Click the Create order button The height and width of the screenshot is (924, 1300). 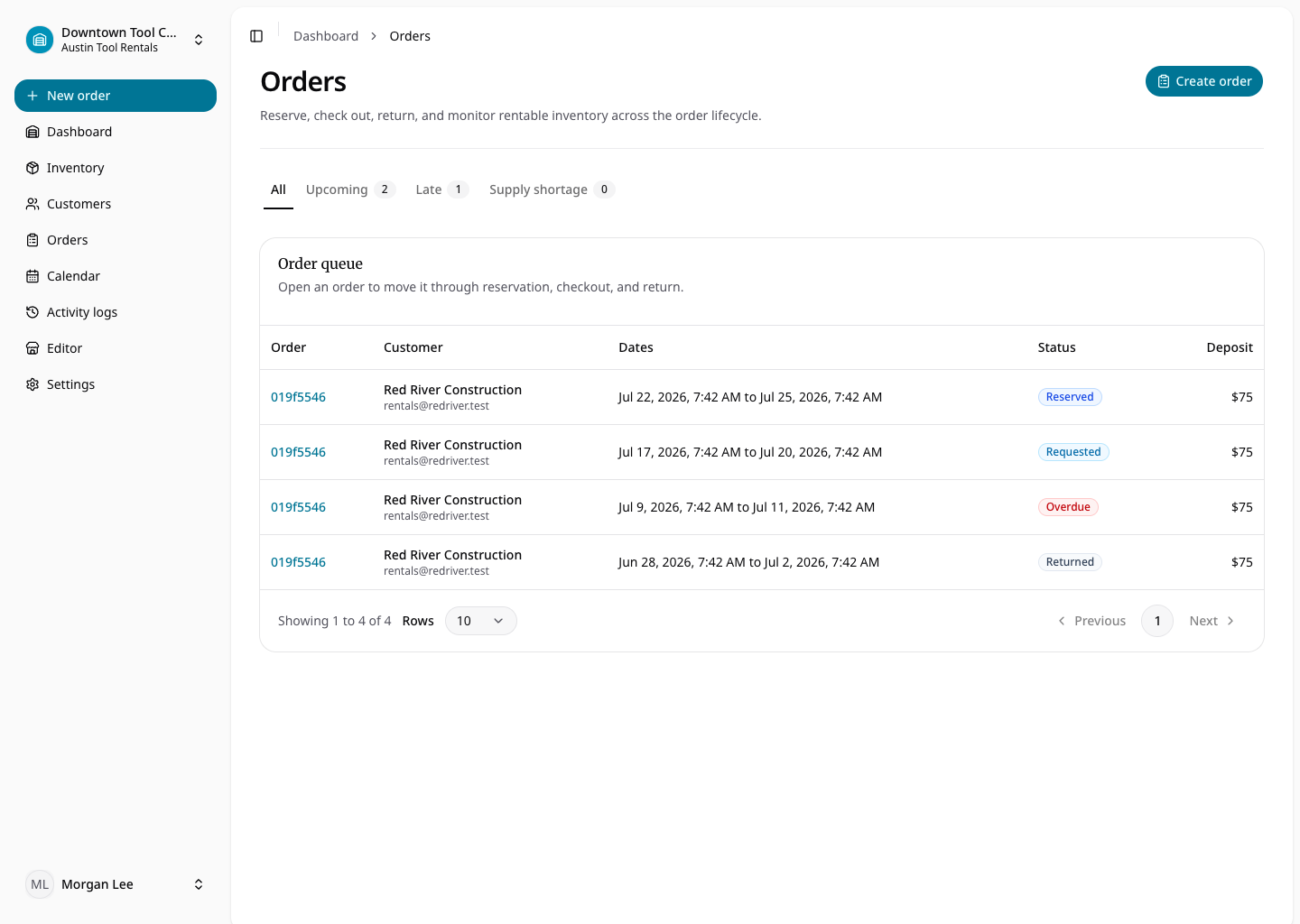point(1204,81)
